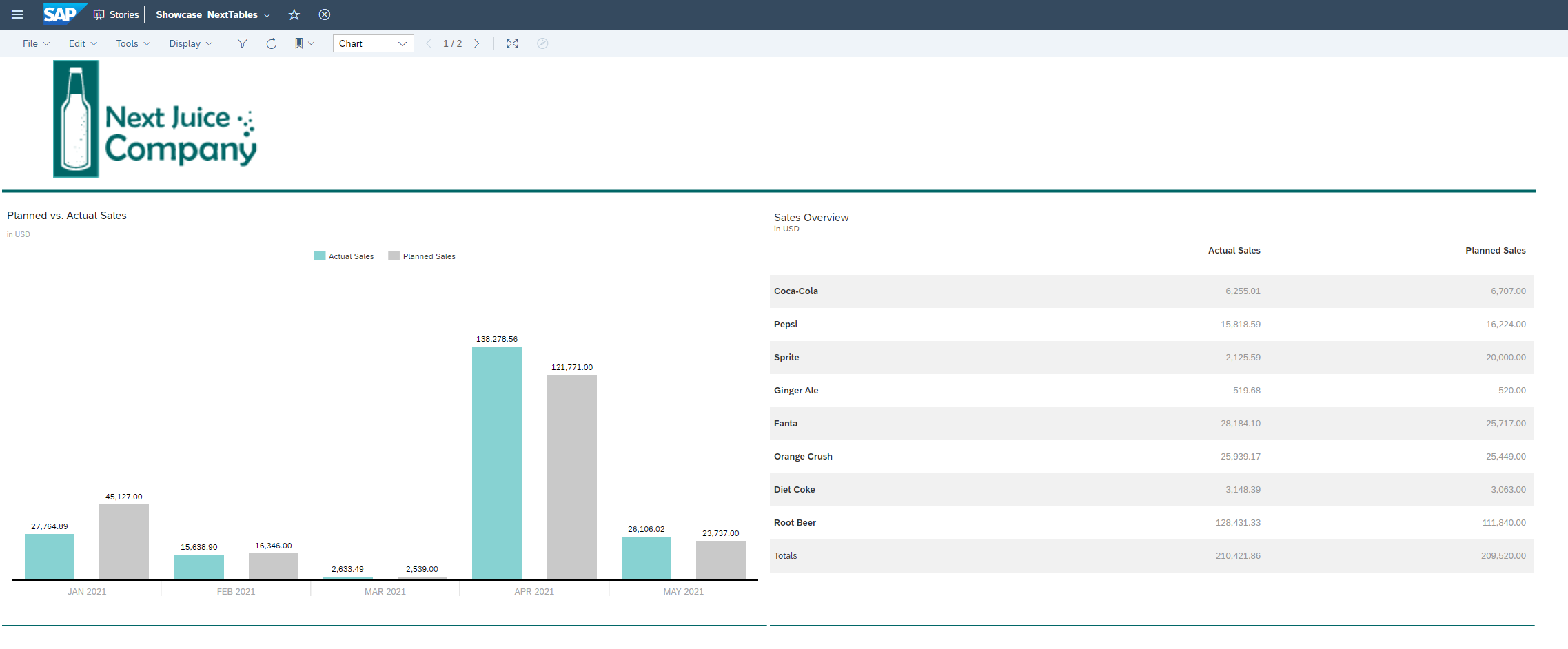The image size is (1568, 649).
Task: Click the Next Juice Company logo
Action: 155,119
